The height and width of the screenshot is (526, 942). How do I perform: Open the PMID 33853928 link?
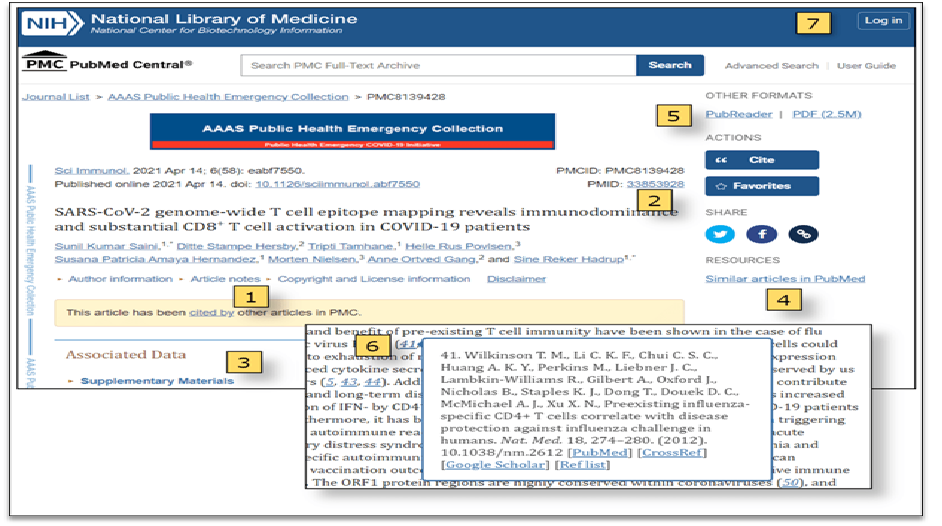tap(655, 184)
